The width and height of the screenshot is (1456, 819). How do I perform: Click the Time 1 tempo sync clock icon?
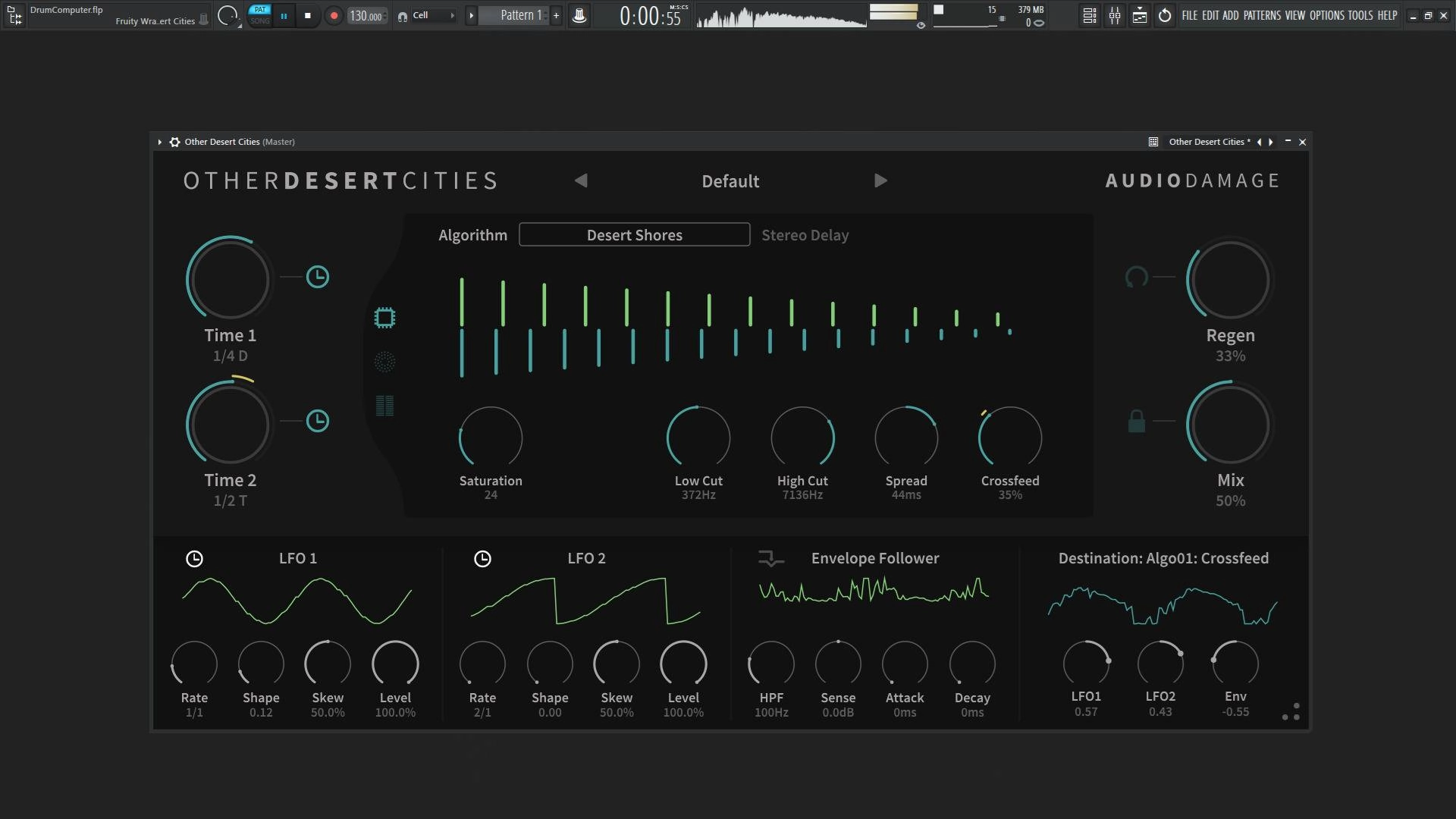click(x=318, y=277)
